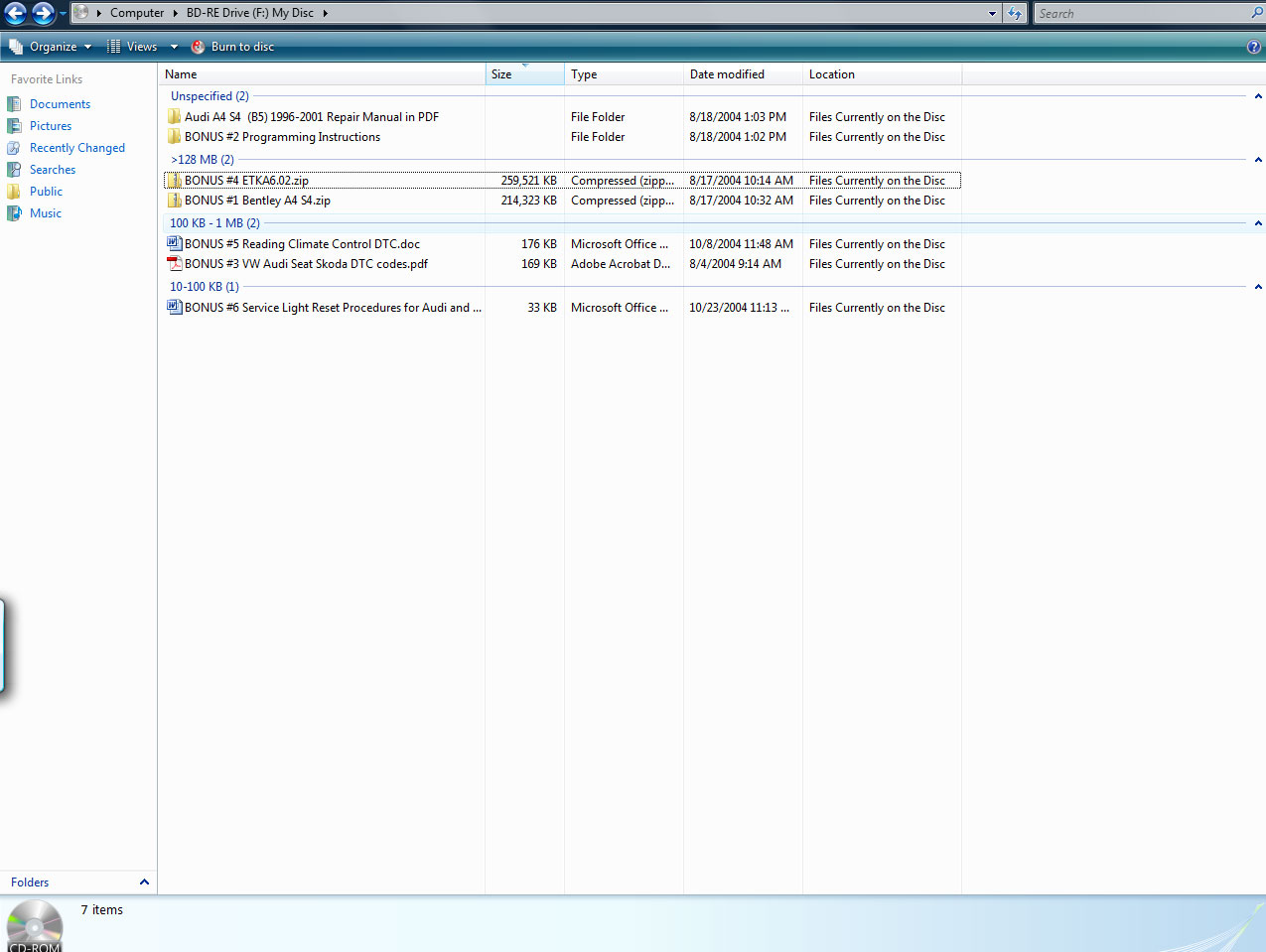Screen dimensions: 1266x952
Task: Click inside the Search input field
Action: (1142, 14)
